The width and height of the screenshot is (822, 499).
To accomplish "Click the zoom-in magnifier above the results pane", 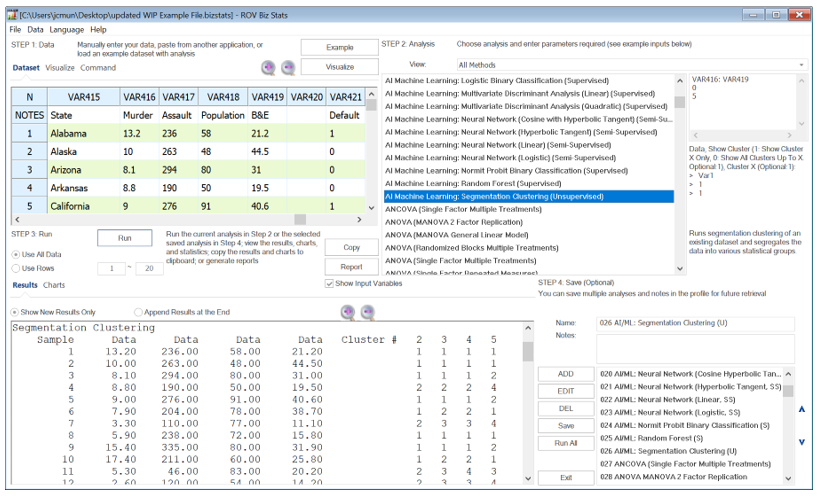I will pos(348,312).
